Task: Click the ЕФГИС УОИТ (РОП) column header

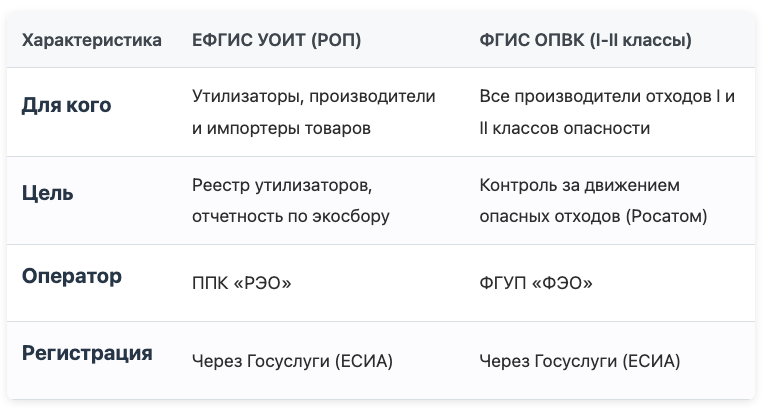Action: [276, 40]
